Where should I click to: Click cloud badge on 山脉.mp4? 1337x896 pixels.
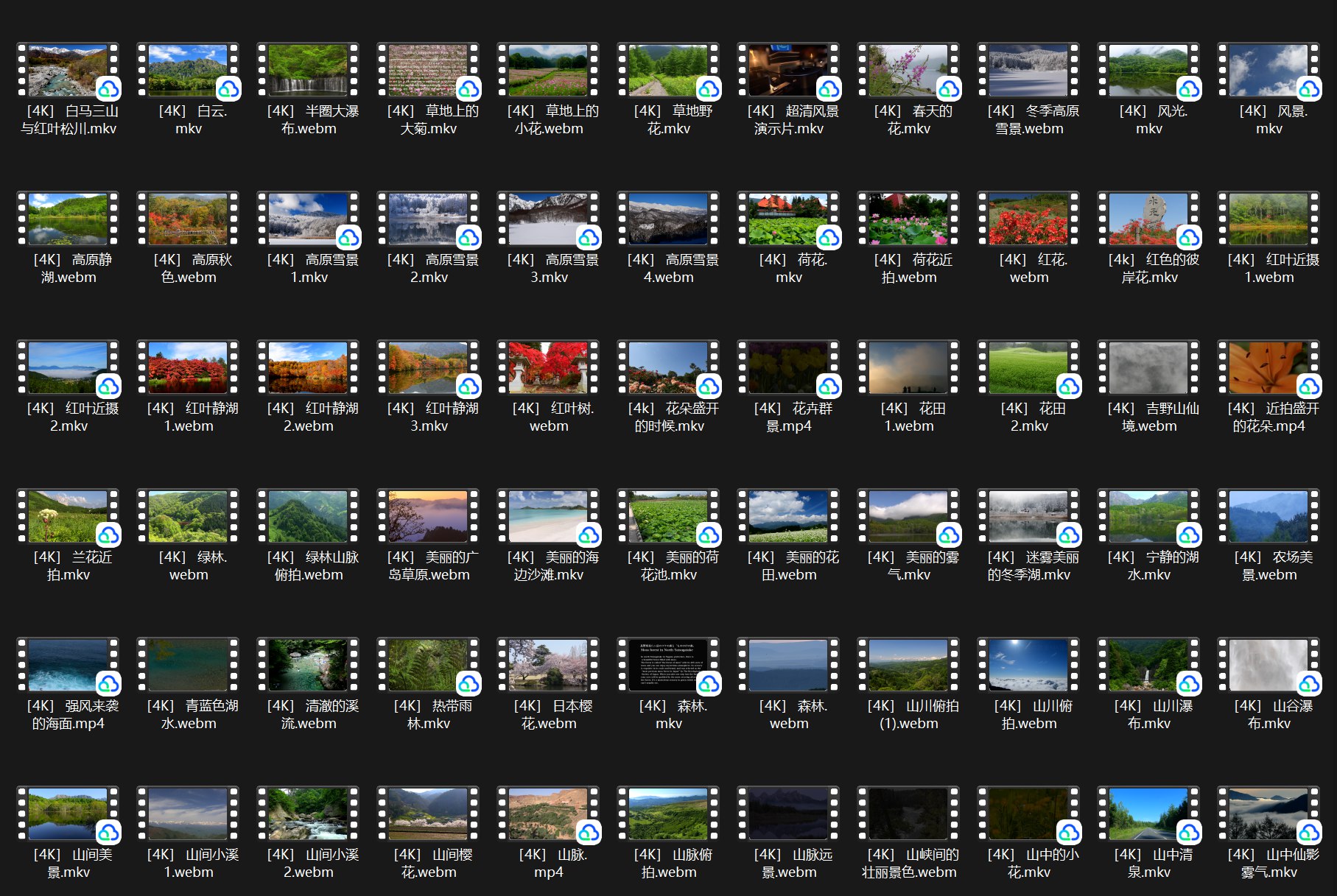(589, 833)
